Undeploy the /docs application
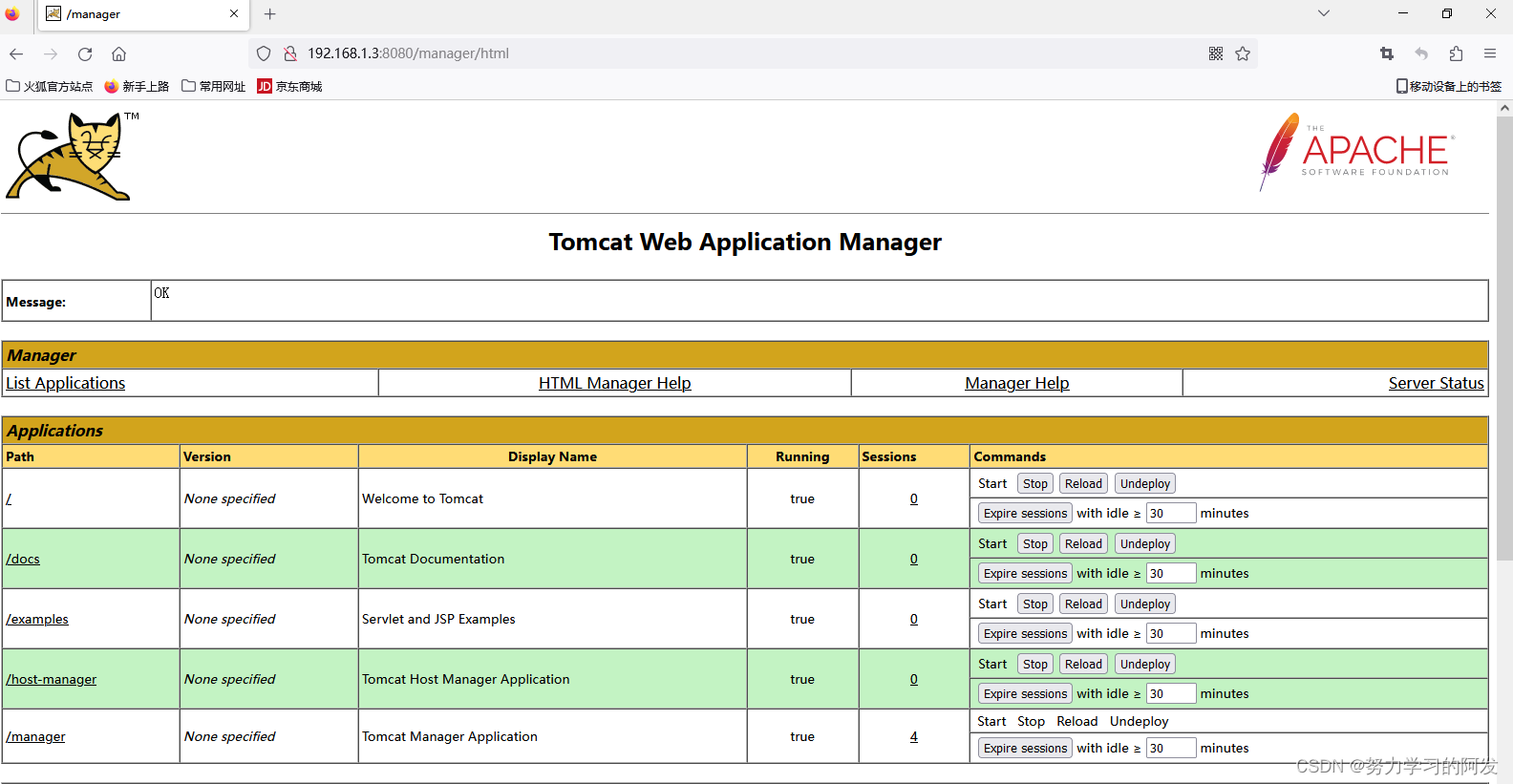Screen dimensions: 1513x784 coord(1145,544)
